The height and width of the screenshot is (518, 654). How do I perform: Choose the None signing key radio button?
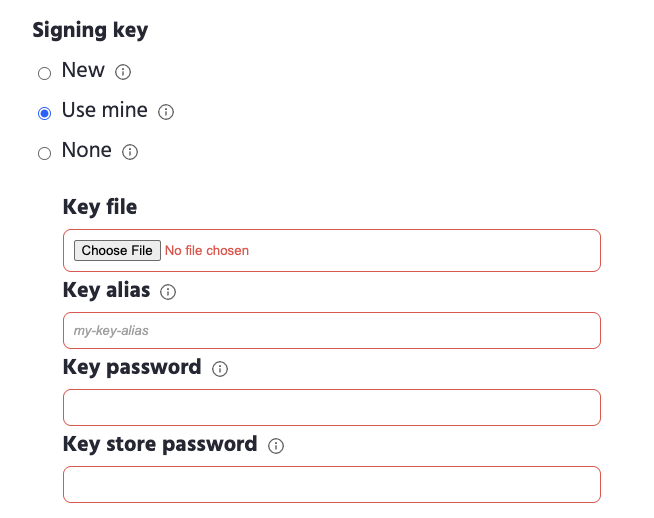44,153
